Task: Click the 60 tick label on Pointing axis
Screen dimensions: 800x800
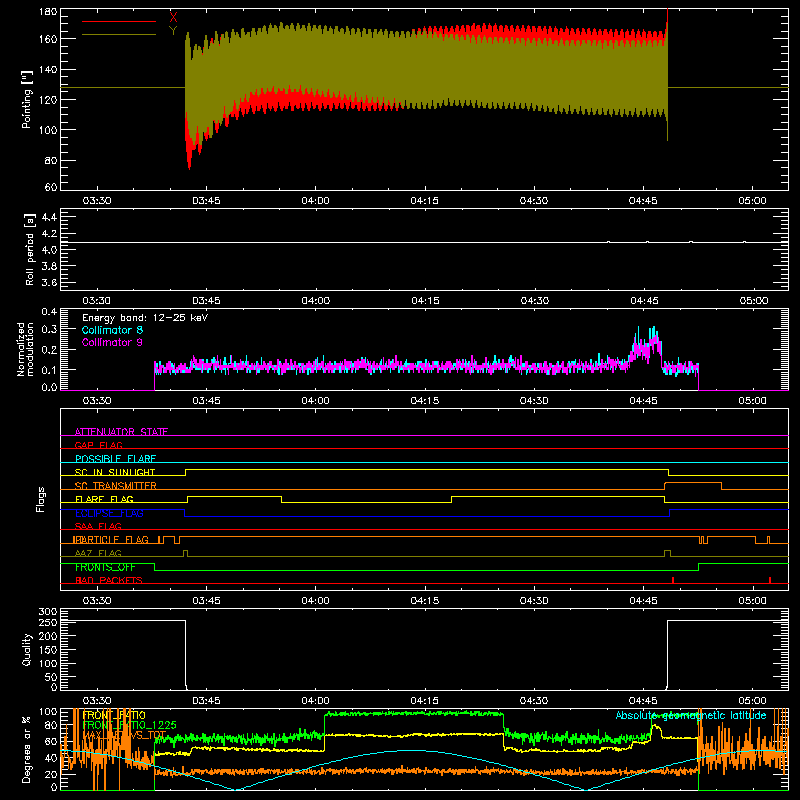Action: click(x=51, y=187)
